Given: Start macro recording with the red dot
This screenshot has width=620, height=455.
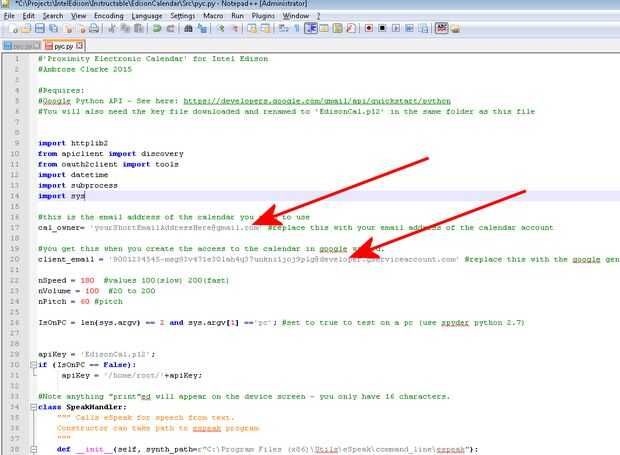Looking at the screenshot, I should click(x=369, y=28).
